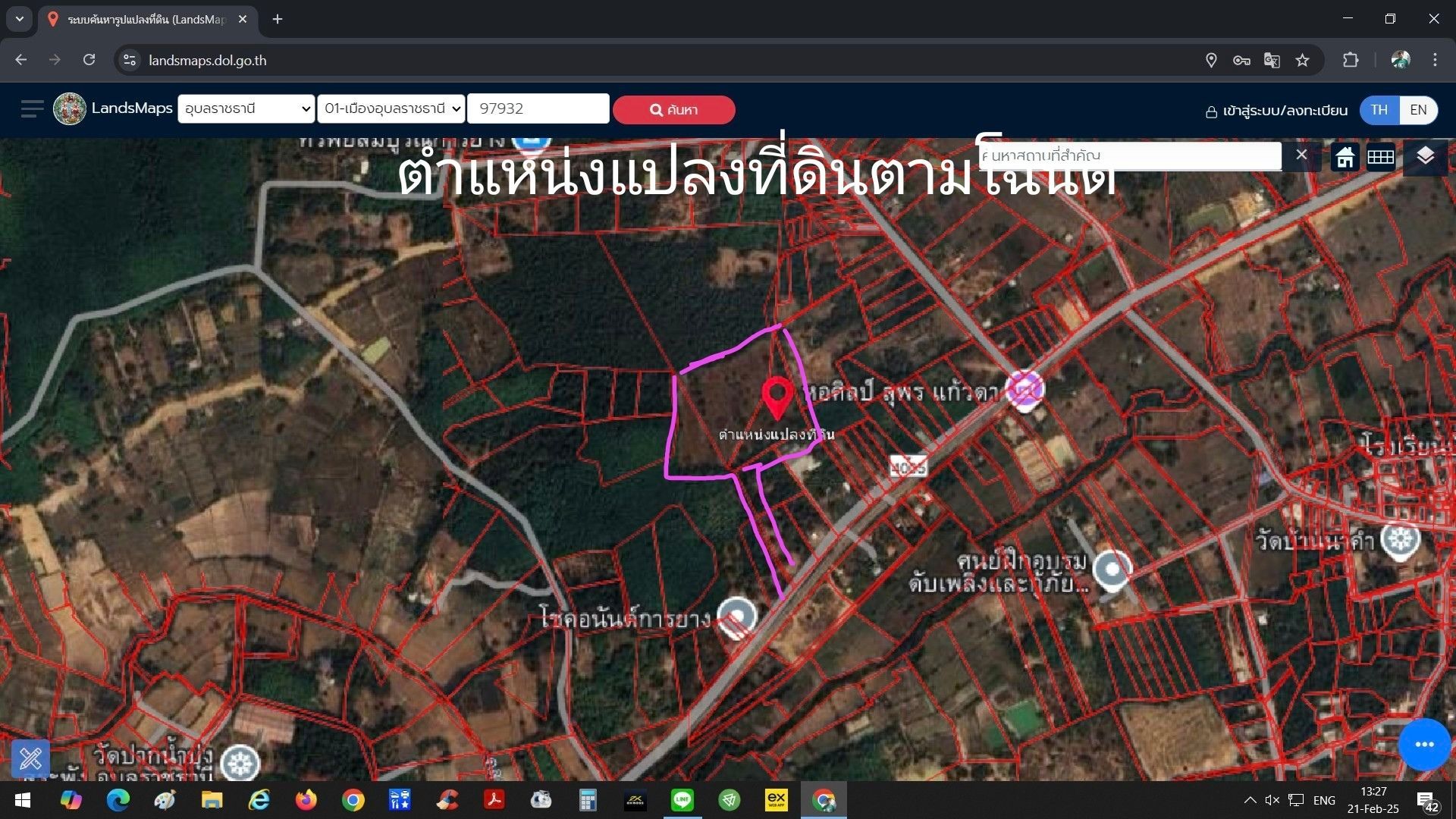Click the ศูนย์ฝึกอบรมดับเพลิง place marker
This screenshot has height=819, width=1456.
click(1112, 570)
